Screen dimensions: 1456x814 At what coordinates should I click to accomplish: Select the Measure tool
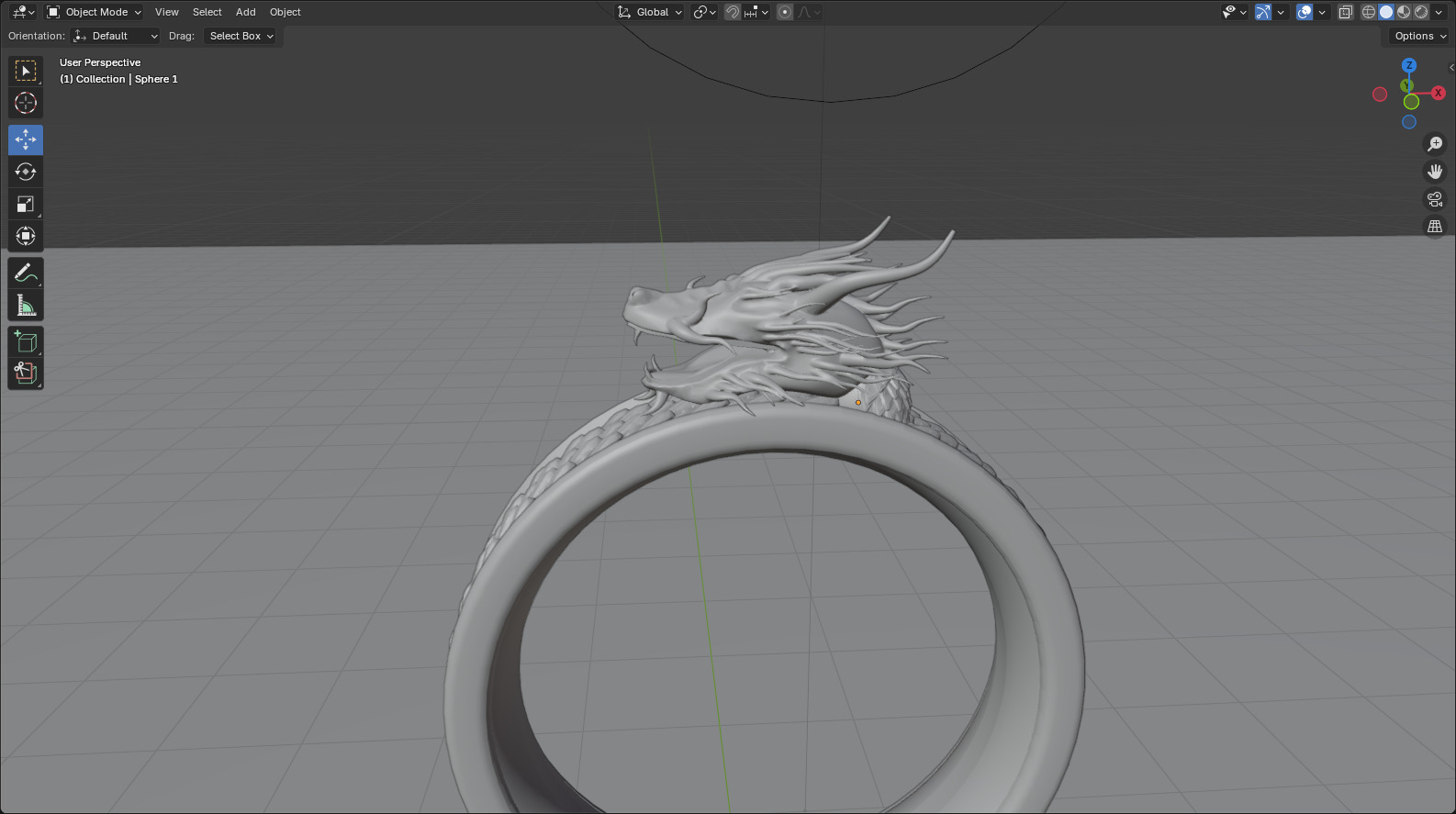(26, 305)
